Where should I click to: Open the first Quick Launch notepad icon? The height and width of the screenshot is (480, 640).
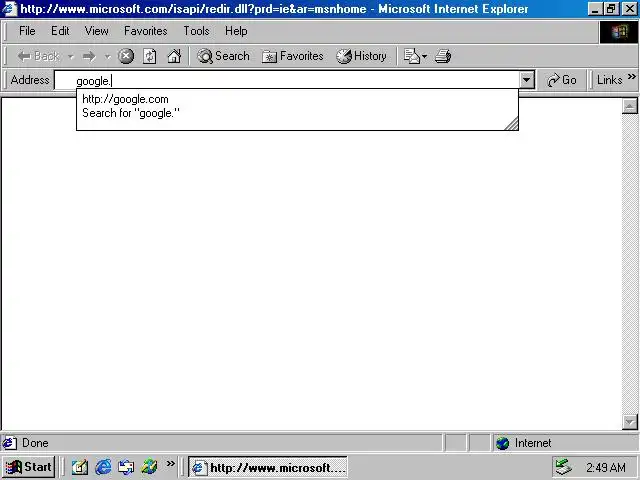tap(80, 467)
